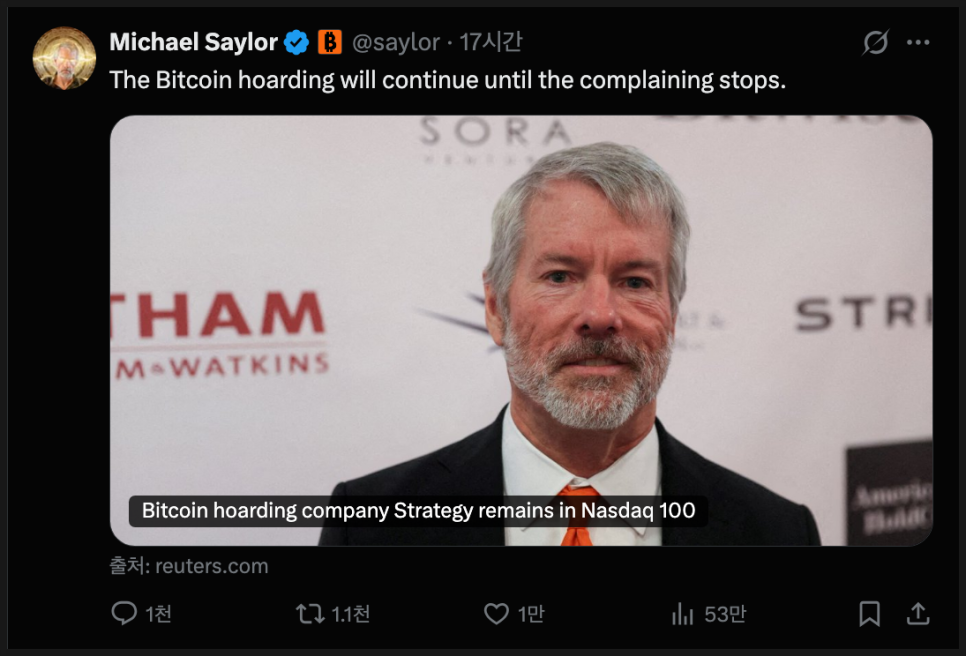Click the repost arrows icon
966x656 pixels.
pyautogui.click(x=310, y=613)
